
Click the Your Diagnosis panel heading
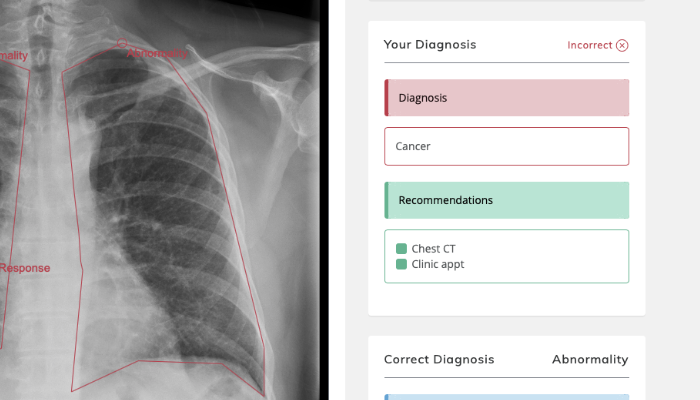(x=430, y=45)
